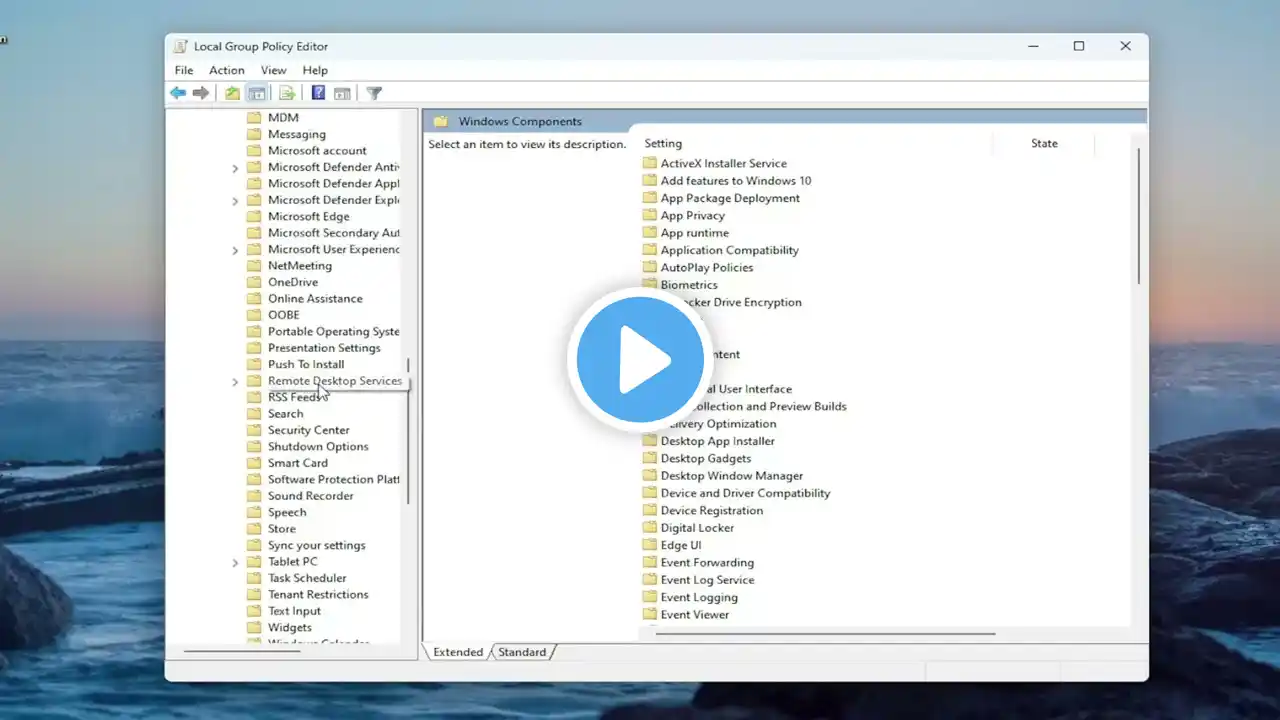The height and width of the screenshot is (720, 1280).
Task: Toggle the Show/Hide Action Pane icon
Action: pos(342,93)
